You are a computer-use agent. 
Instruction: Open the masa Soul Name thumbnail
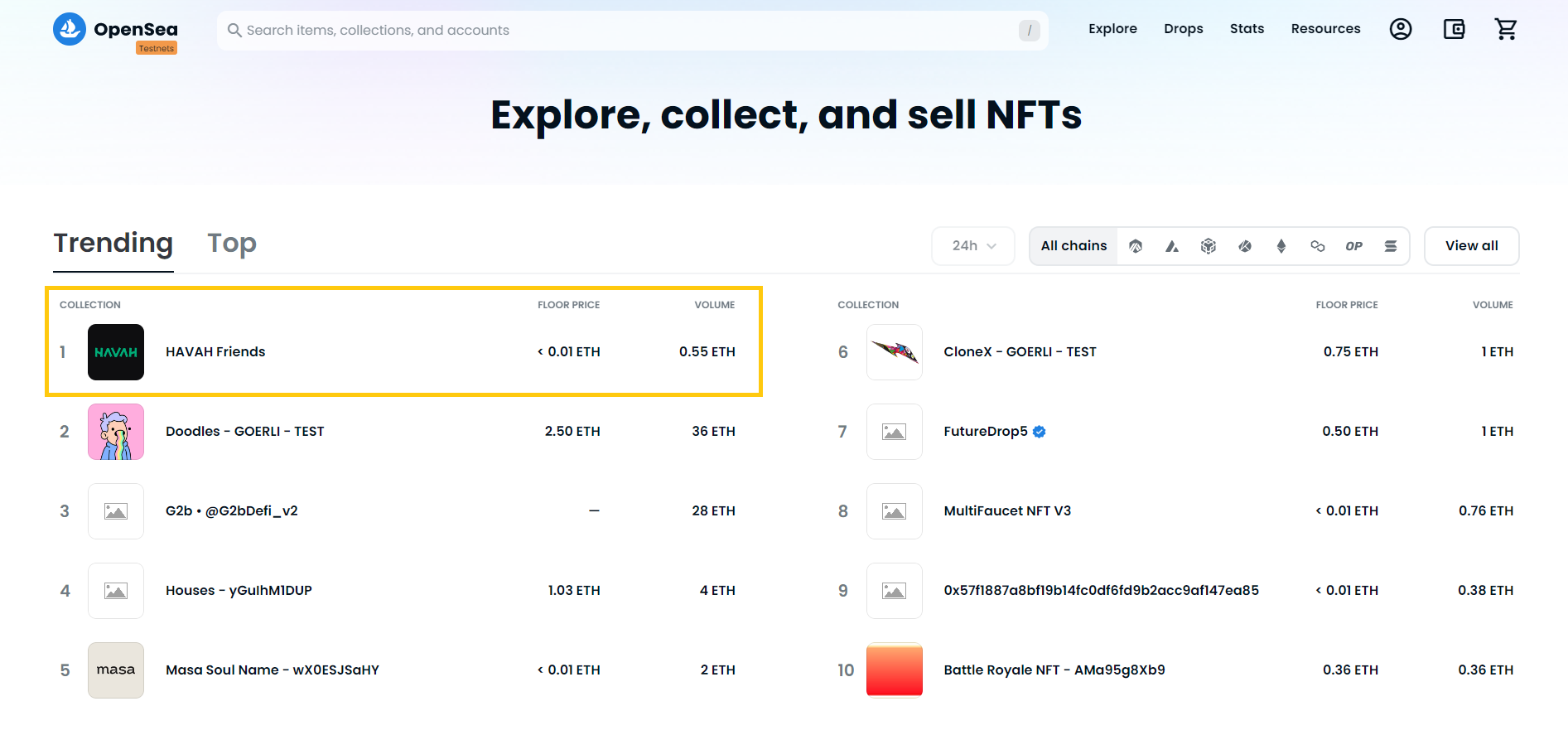[x=116, y=670]
